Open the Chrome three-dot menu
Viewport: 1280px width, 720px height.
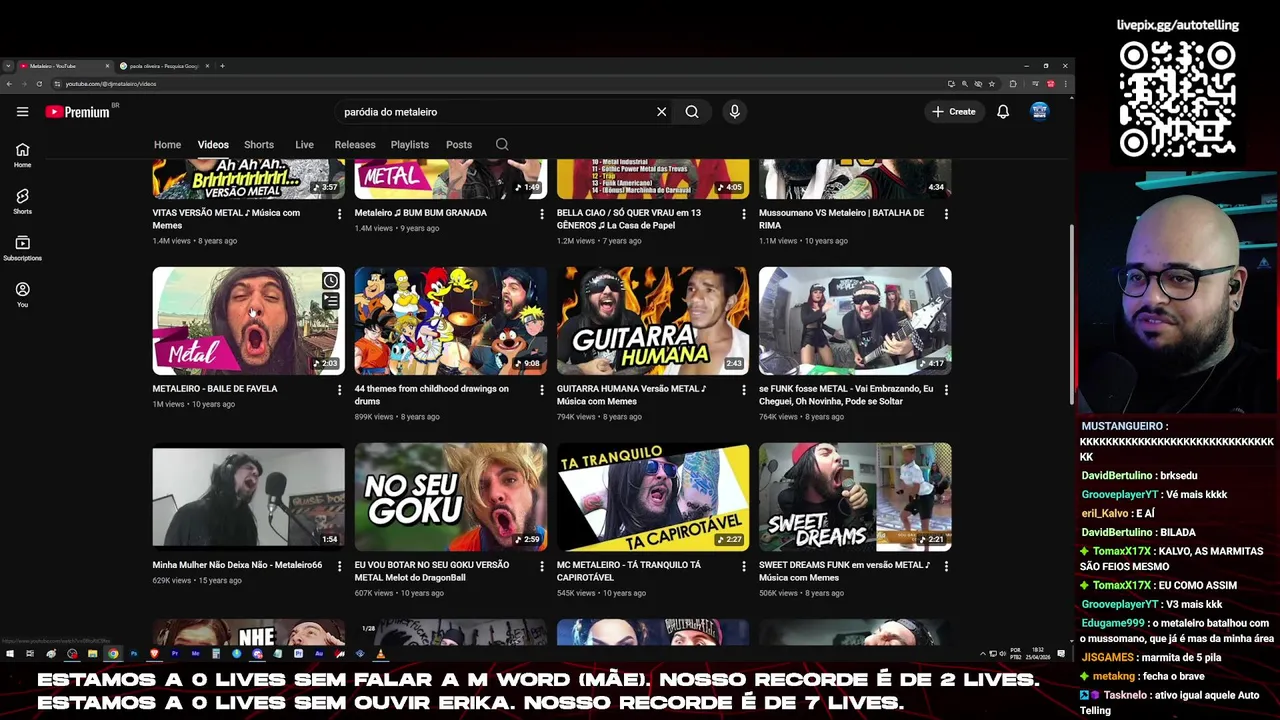[1066, 84]
